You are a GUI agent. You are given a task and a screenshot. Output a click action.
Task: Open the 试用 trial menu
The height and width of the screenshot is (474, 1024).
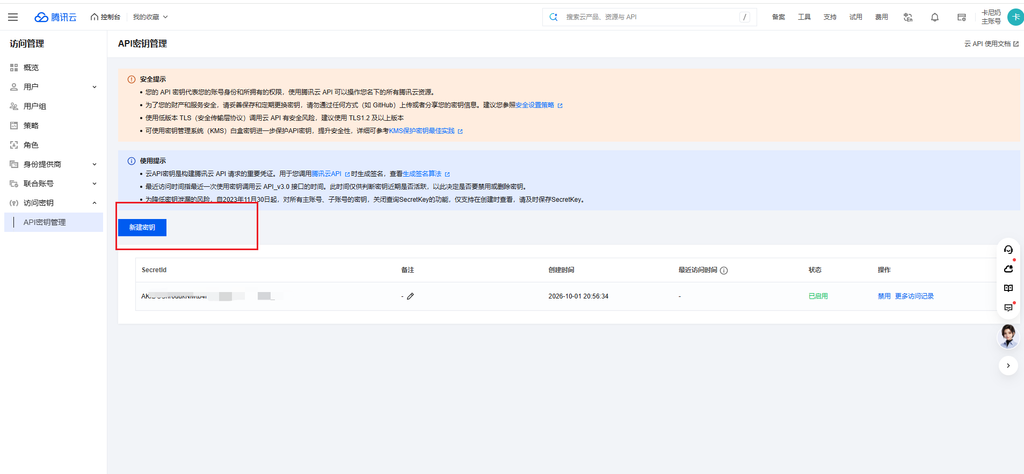[x=856, y=17]
